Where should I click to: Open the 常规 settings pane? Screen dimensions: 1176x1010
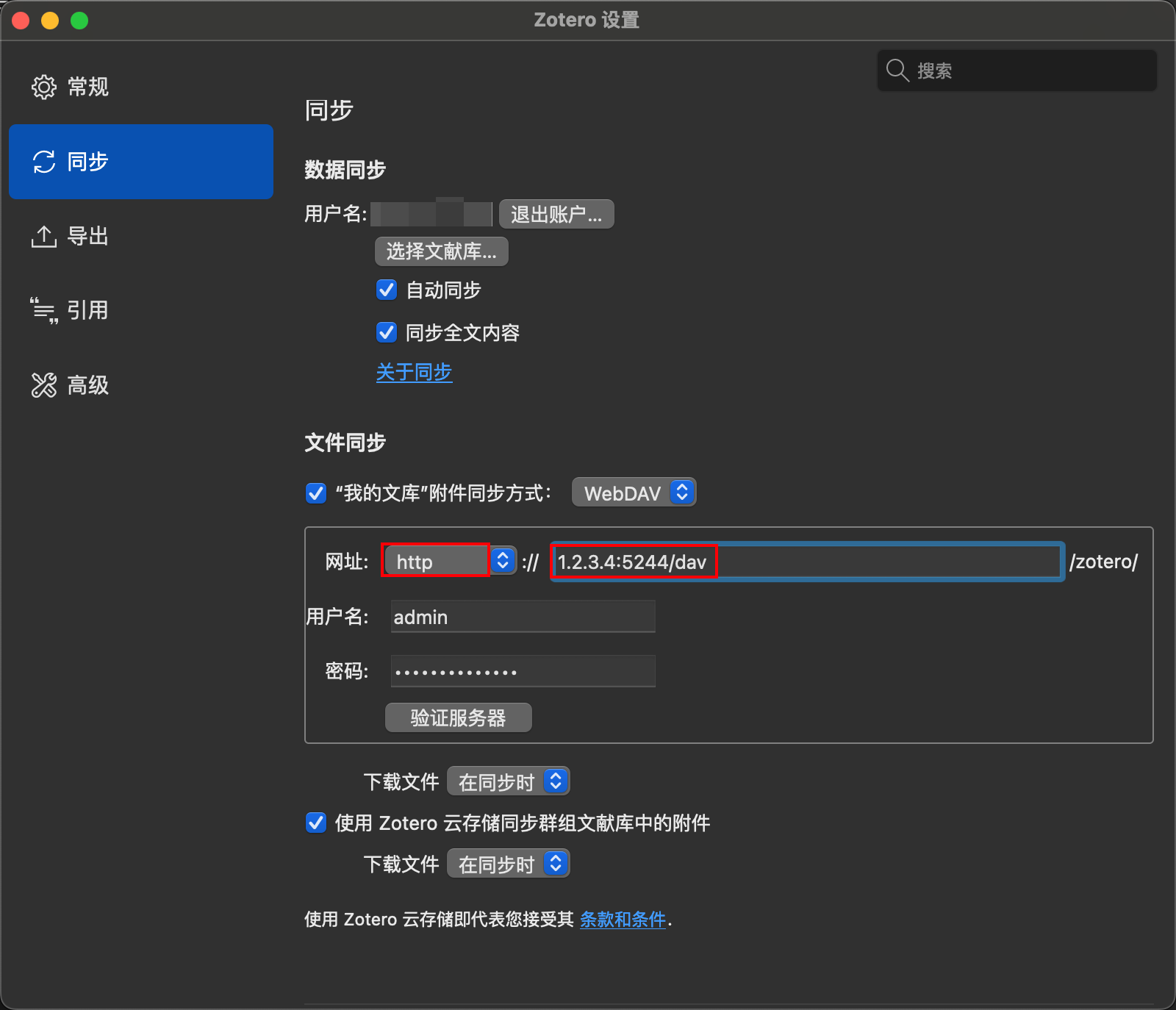click(x=141, y=87)
